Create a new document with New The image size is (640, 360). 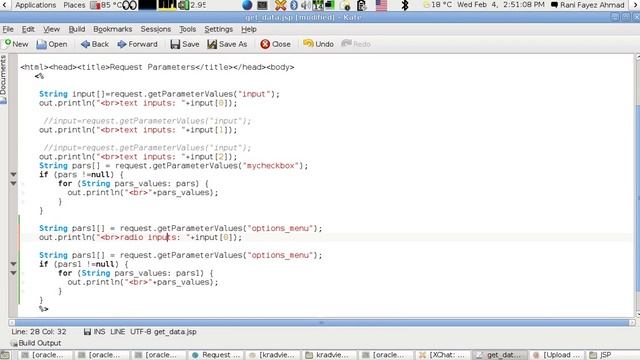coord(16,44)
